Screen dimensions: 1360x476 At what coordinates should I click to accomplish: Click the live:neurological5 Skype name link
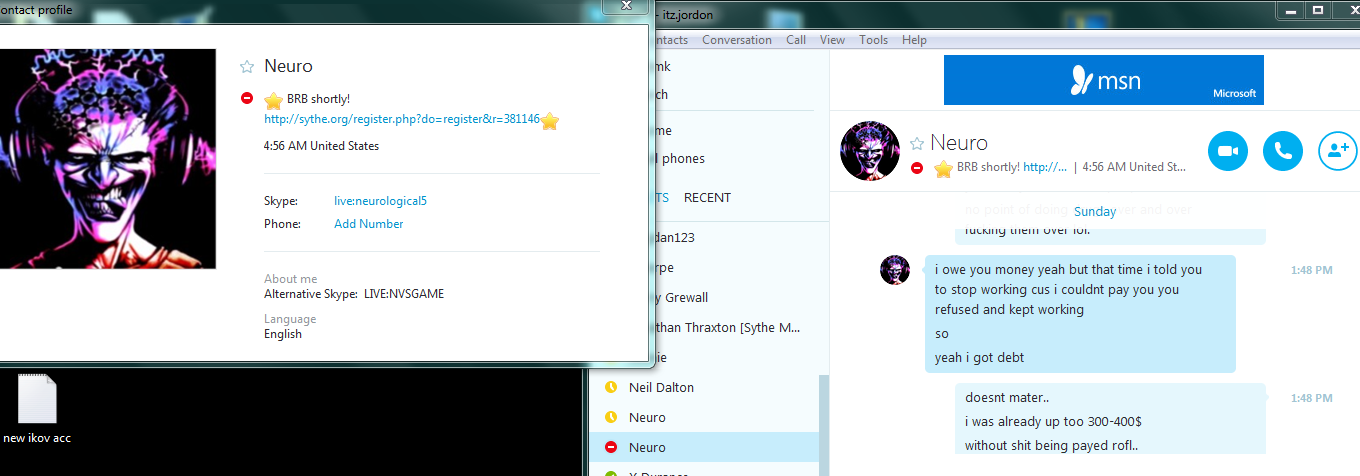[380, 201]
